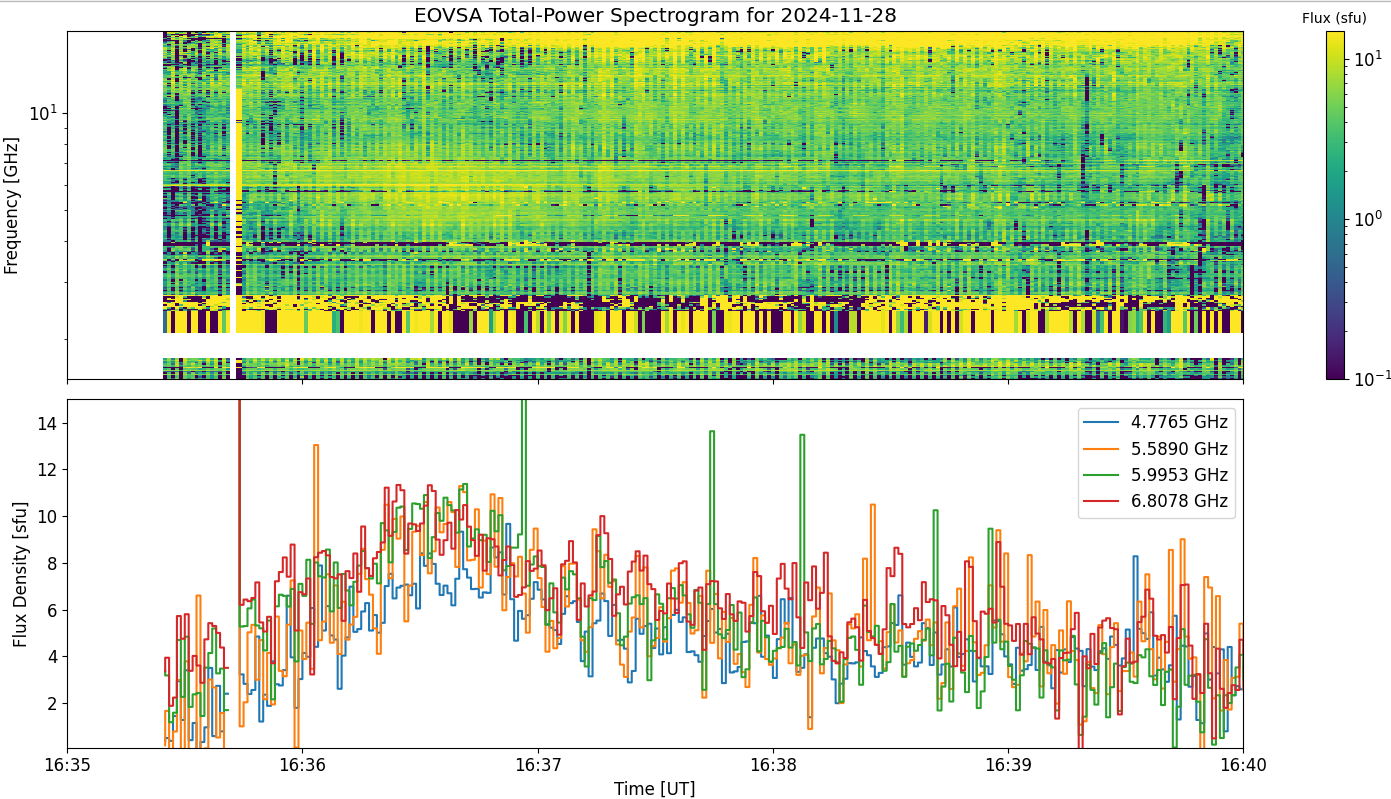
Task: Click the 'Time [UT]' axis label
Action: [x=655, y=788]
